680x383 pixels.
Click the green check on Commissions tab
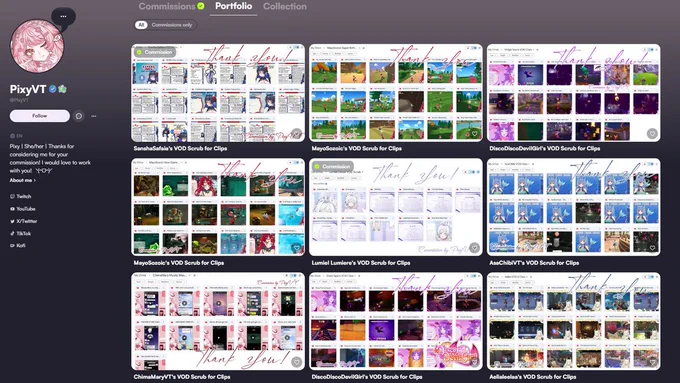[x=201, y=6]
